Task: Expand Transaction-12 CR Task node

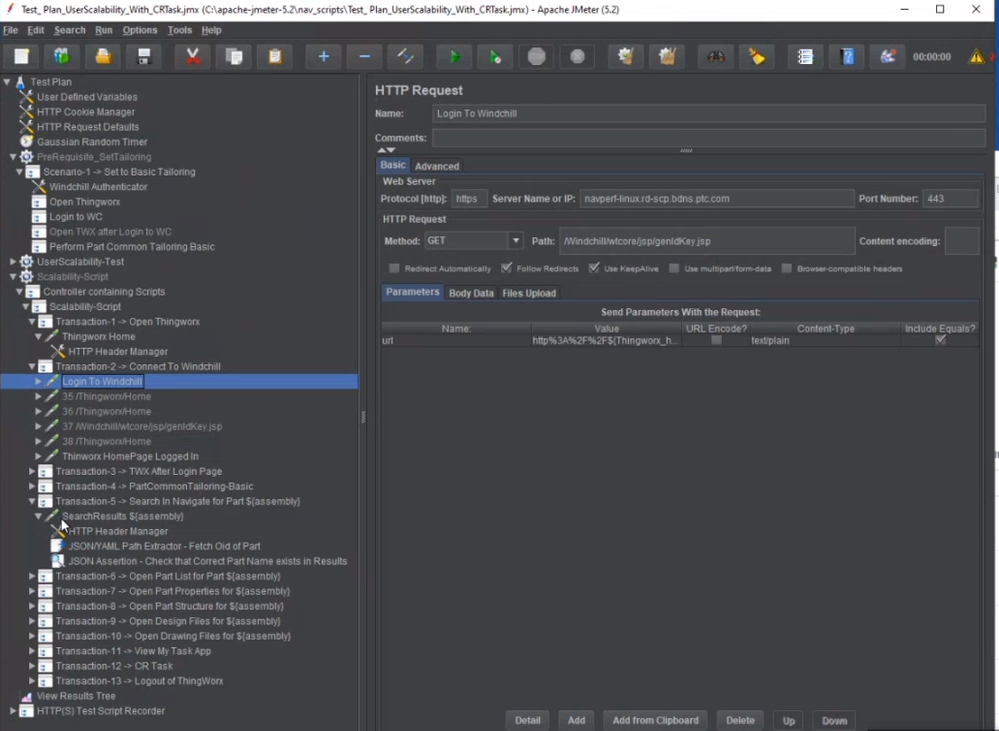Action: tap(32, 666)
